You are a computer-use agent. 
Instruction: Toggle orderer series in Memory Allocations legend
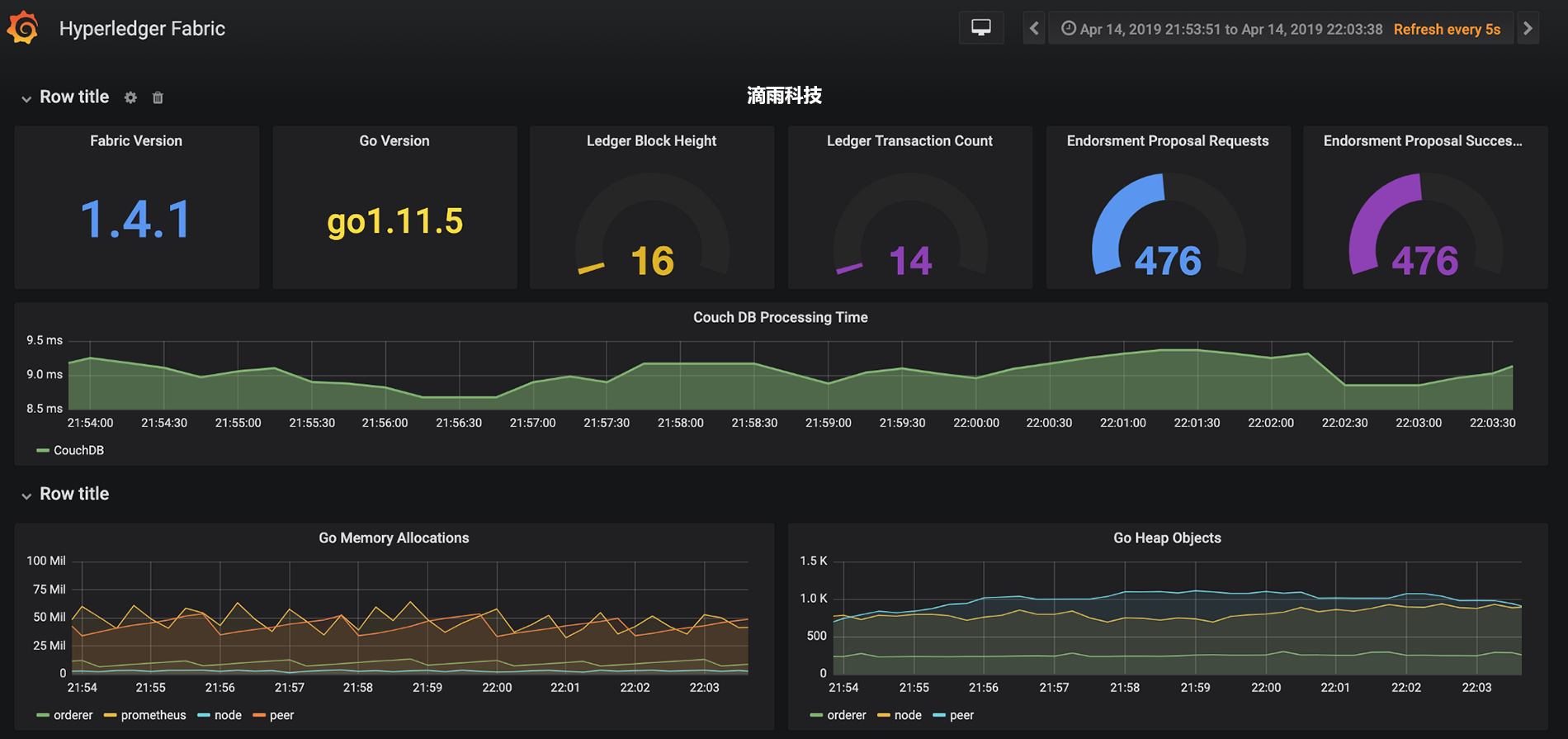click(73, 716)
